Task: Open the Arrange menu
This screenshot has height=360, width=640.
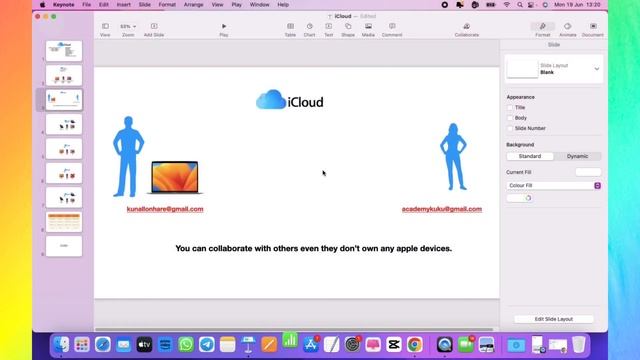Action: [x=193, y=5]
